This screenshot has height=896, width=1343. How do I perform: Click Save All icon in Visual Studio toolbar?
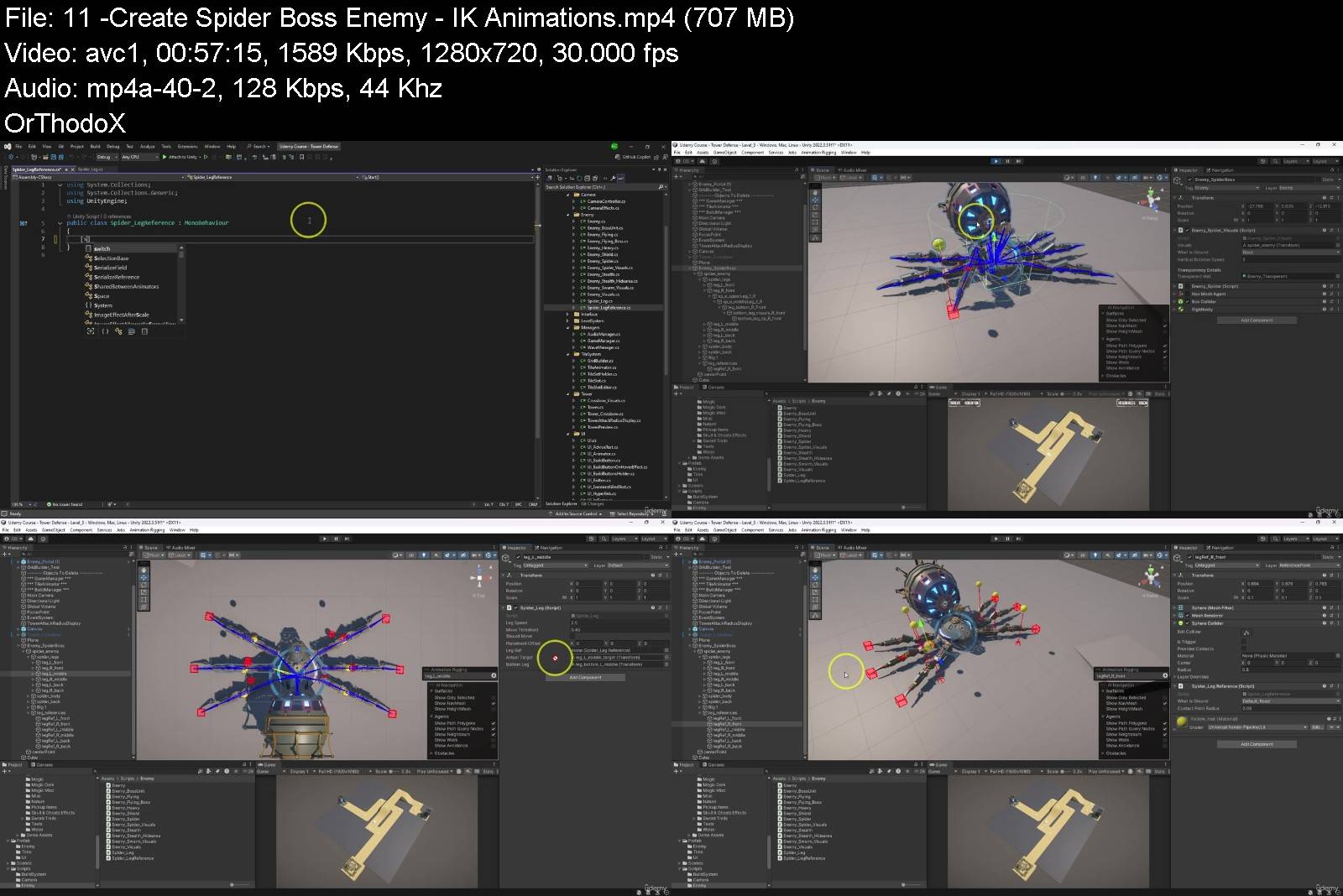61,157
